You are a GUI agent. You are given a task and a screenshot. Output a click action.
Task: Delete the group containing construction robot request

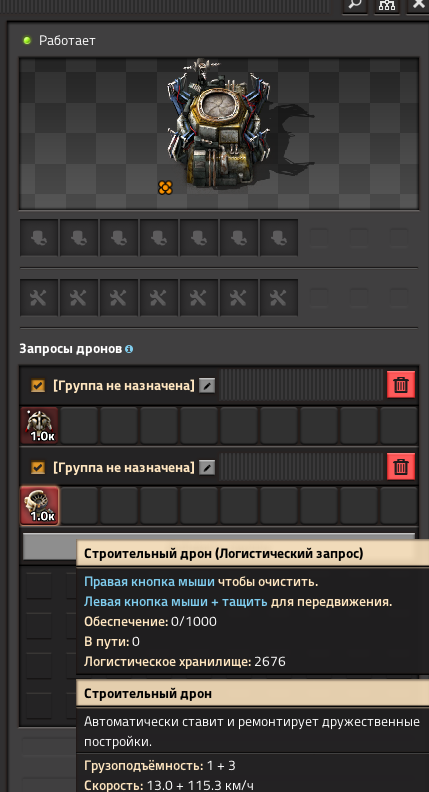coord(401,466)
